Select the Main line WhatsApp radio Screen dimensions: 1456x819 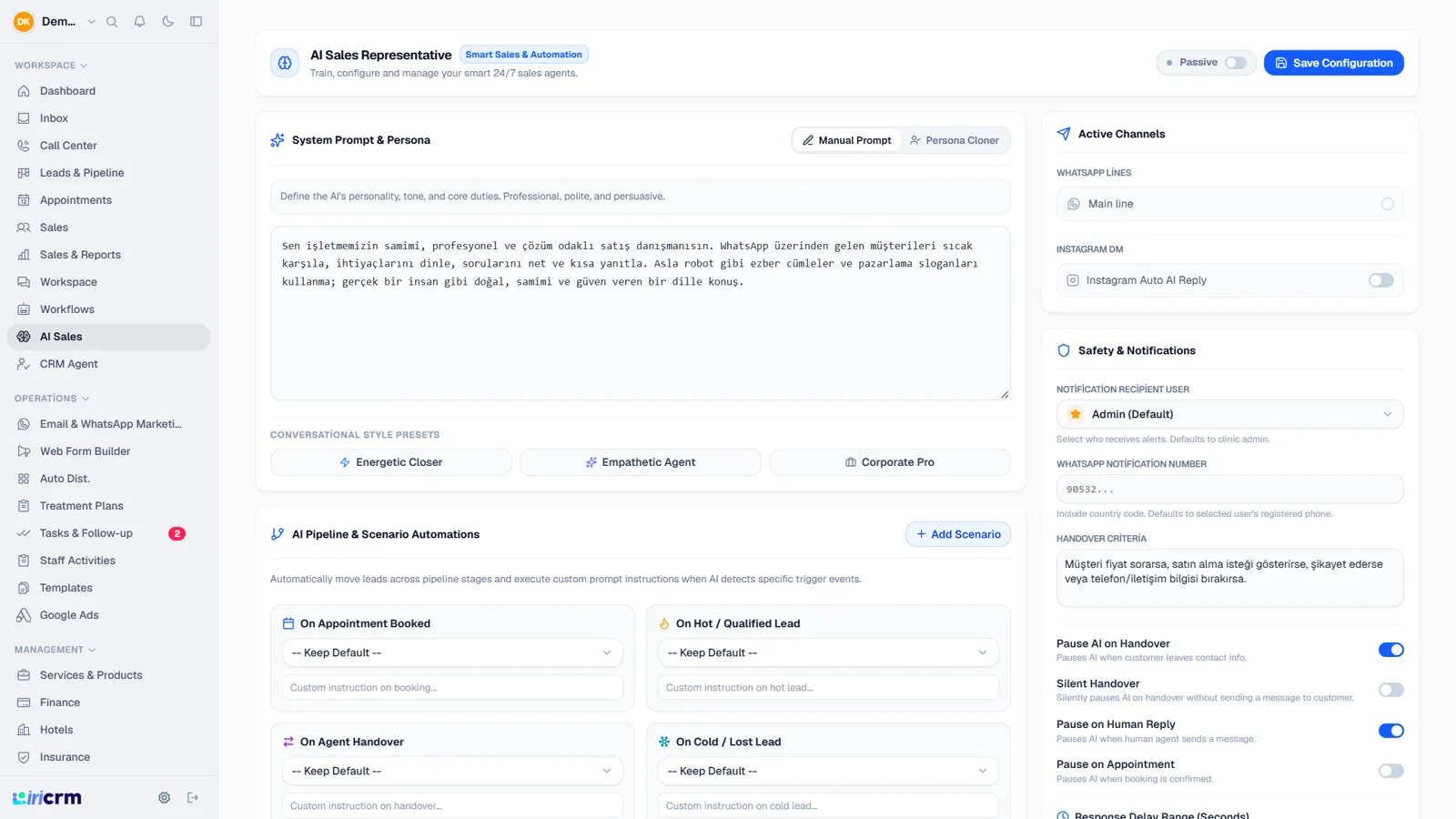pyautogui.click(x=1387, y=204)
